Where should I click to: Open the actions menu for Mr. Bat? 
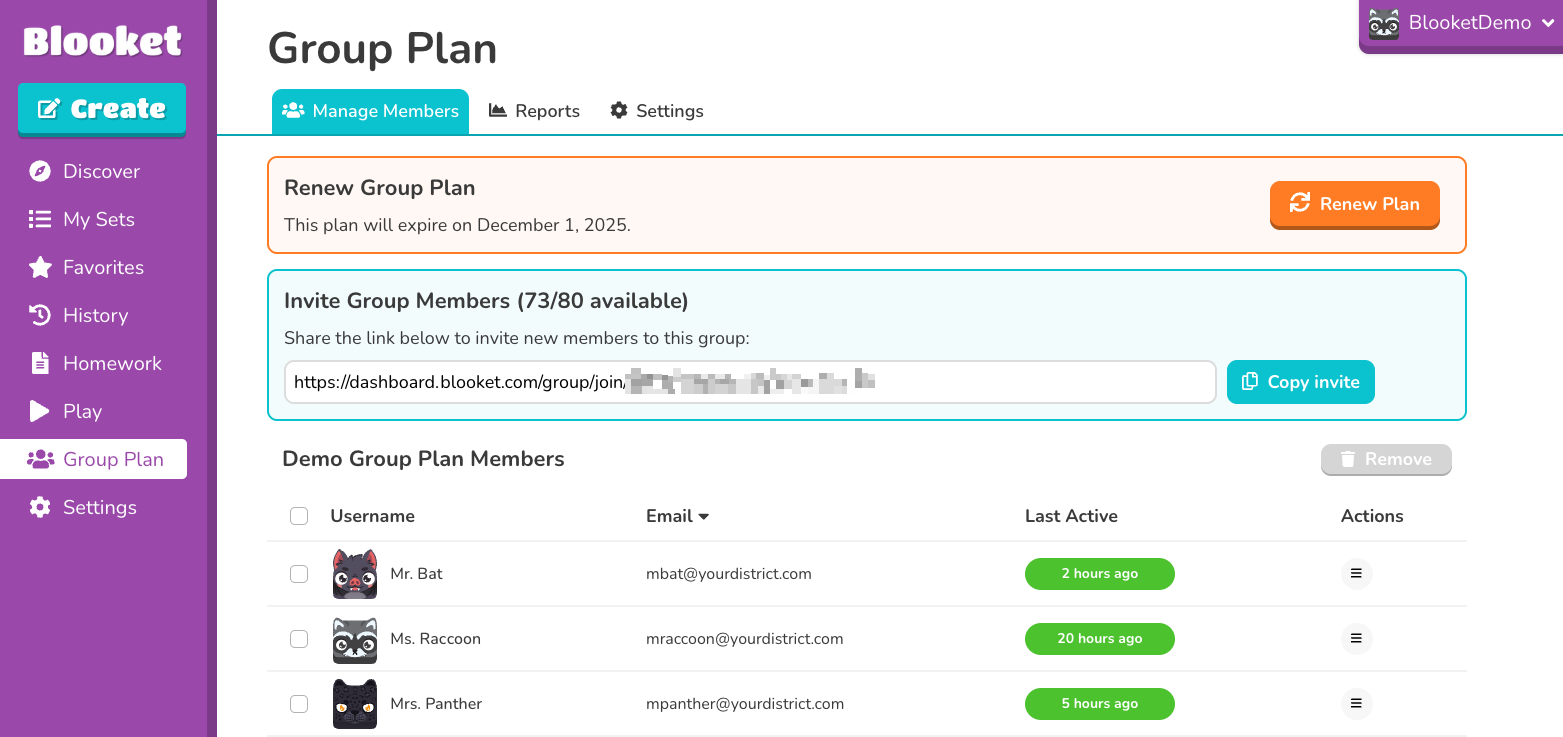coord(1356,573)
